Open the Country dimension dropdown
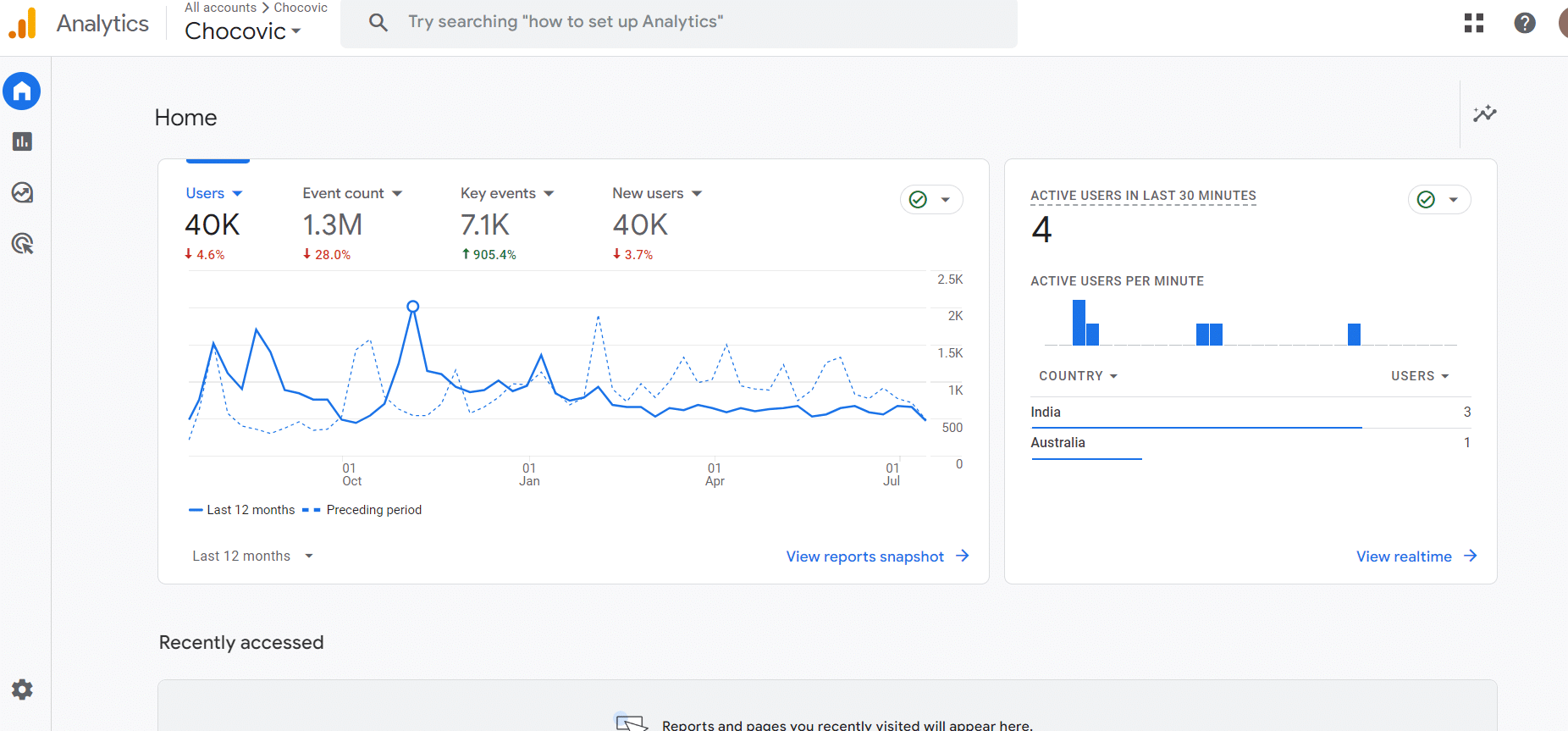 click(1078, 376)
